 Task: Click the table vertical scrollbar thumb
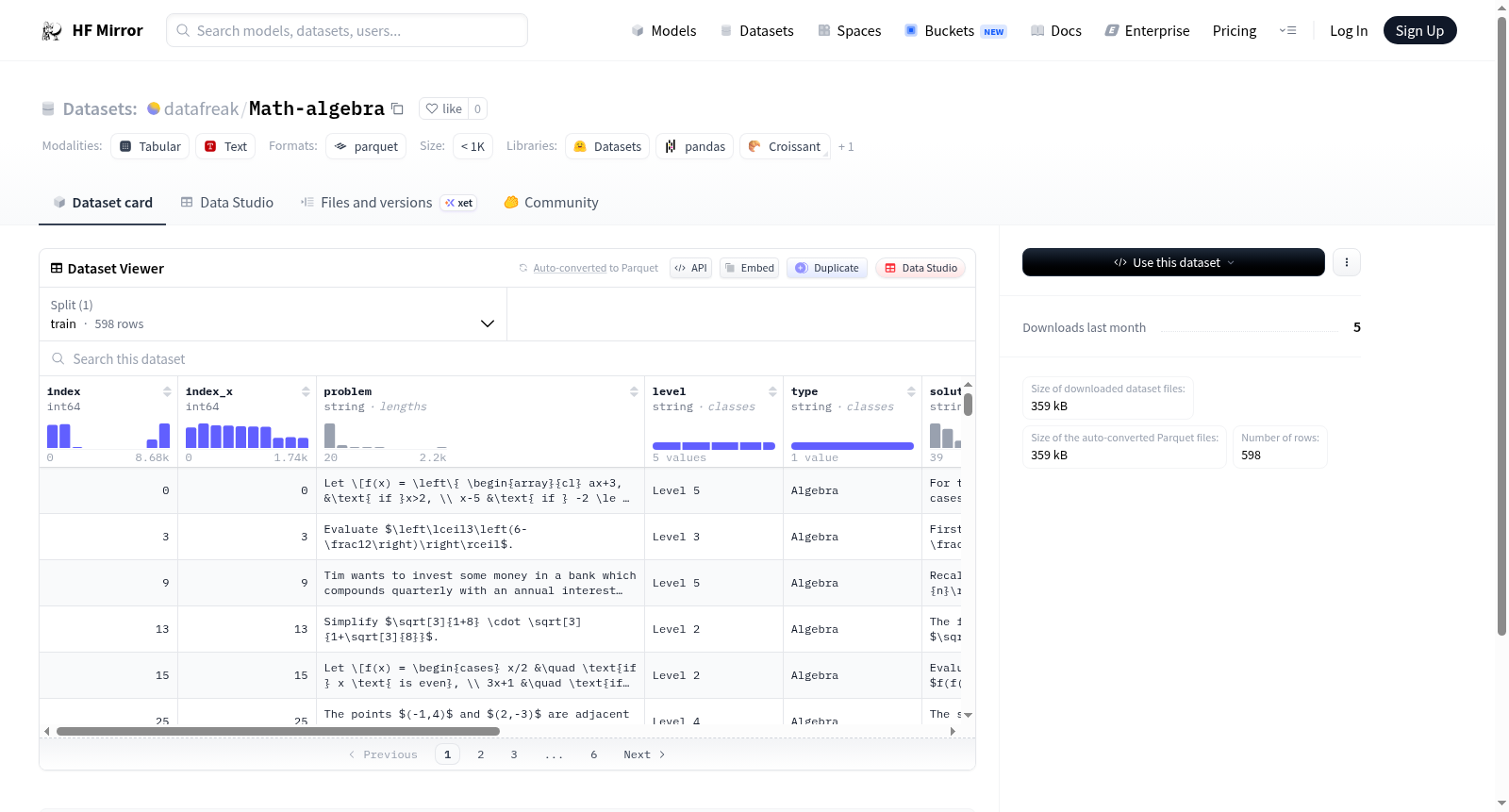point(968,405)
